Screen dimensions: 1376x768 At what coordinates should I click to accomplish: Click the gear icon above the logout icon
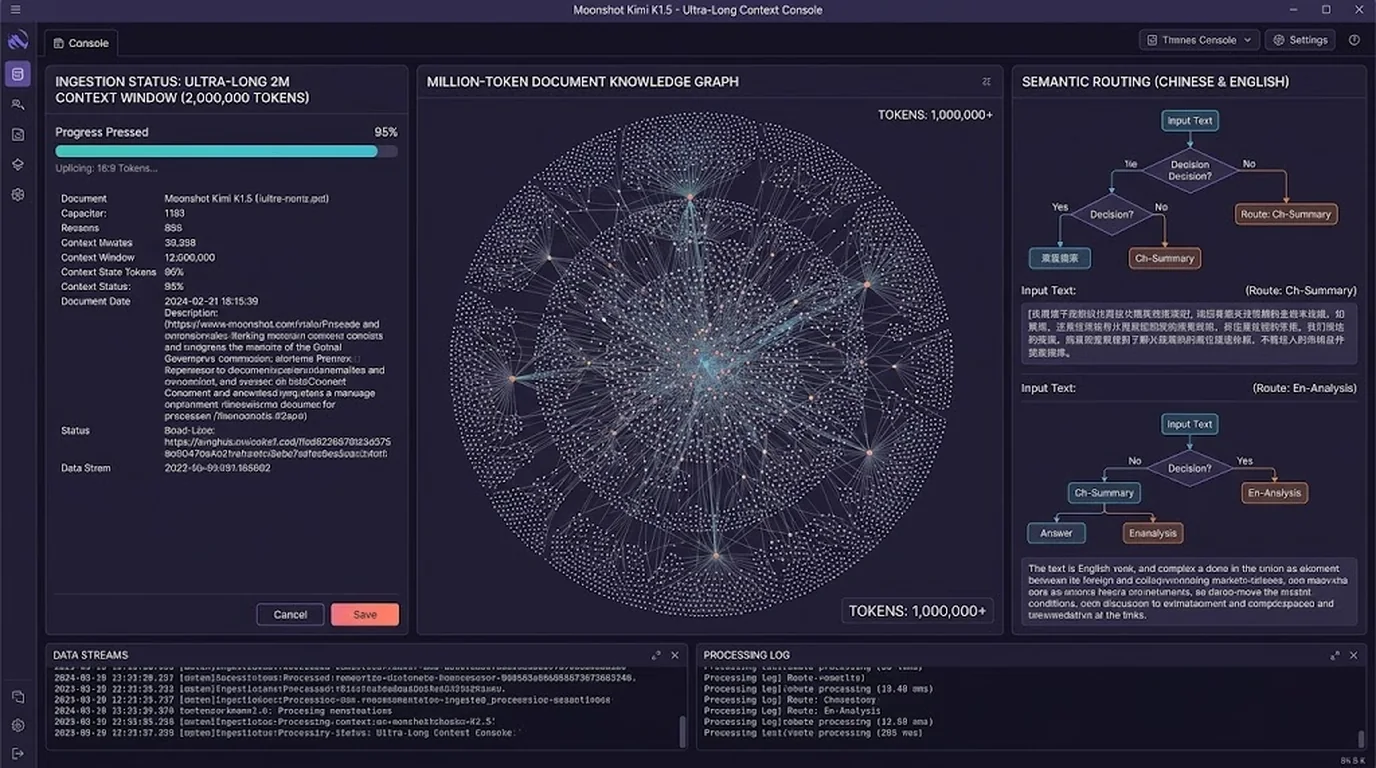[x=17, y=725]
